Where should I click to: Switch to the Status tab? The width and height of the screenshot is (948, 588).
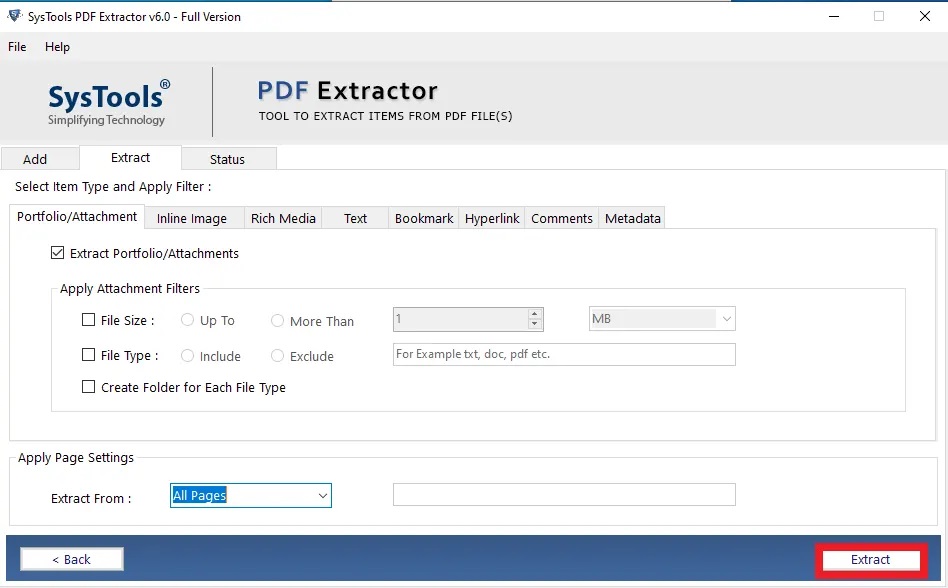(228, 158)
